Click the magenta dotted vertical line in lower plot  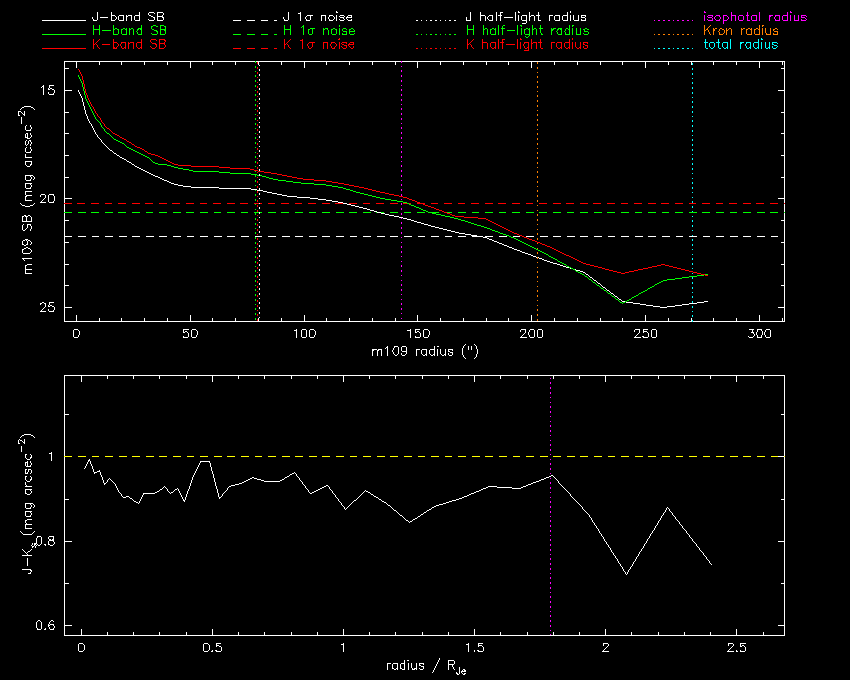pos(551,560)
